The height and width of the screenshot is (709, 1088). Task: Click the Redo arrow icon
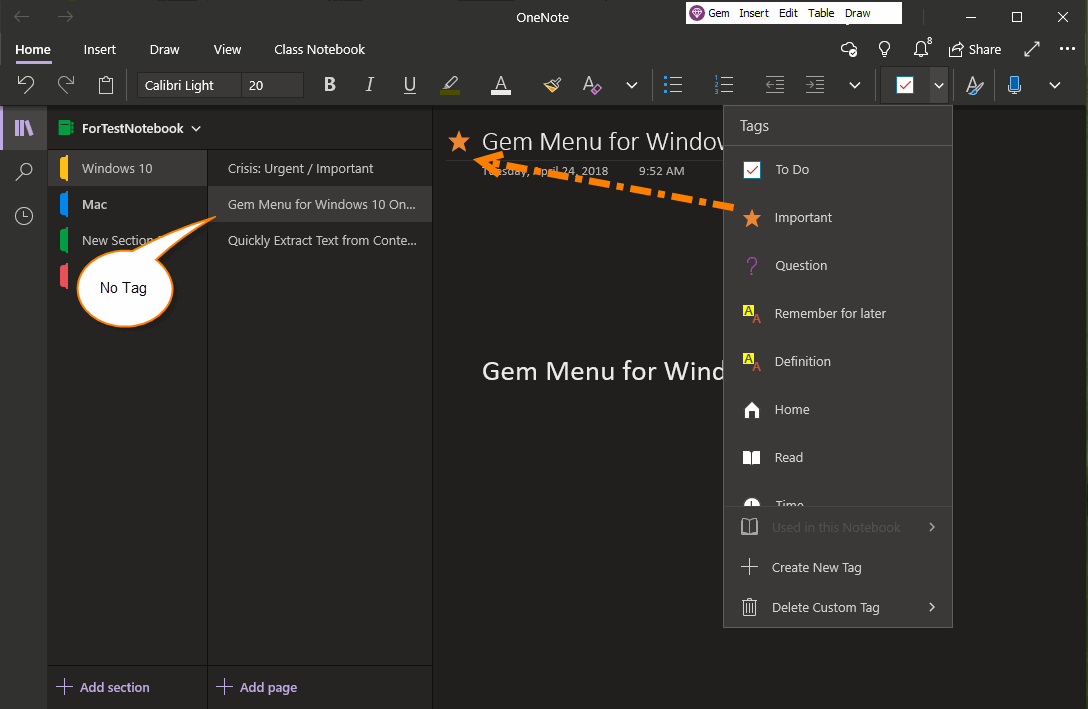coord(66,85)
